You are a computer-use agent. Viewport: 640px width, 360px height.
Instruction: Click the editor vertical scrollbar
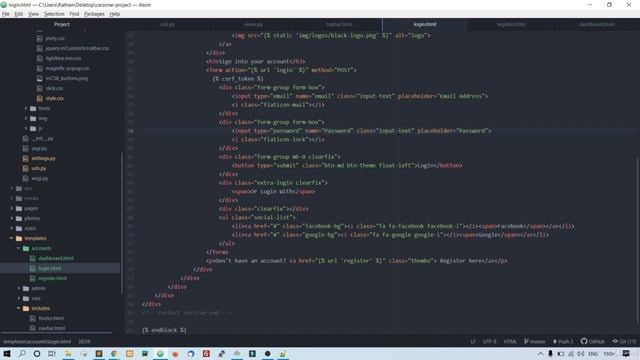coord(638,241)
